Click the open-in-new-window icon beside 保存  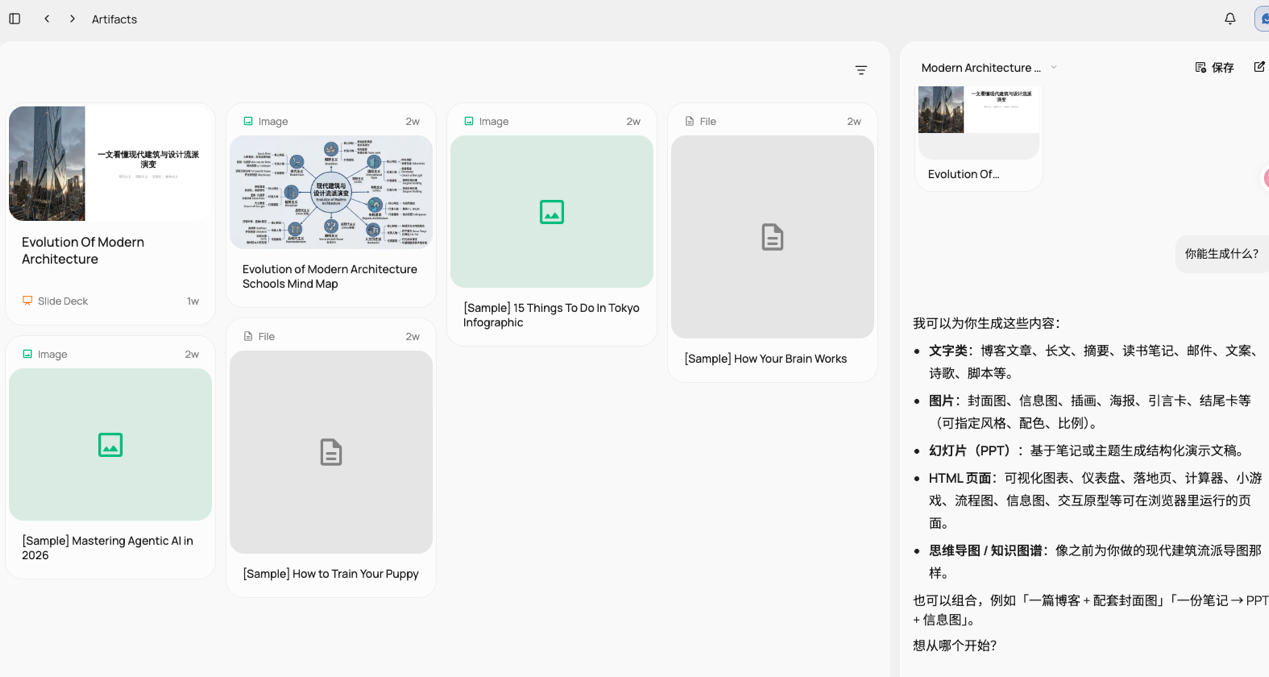[1259, 67]
